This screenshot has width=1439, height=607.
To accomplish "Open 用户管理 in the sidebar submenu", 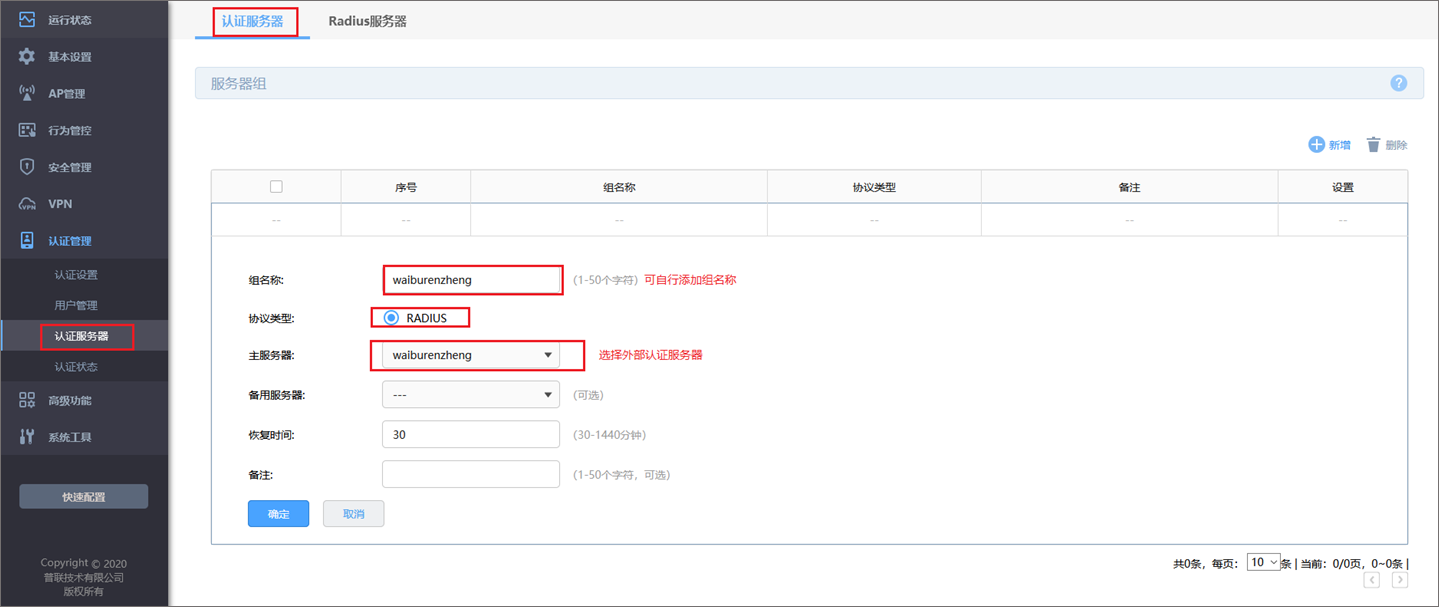I will (76, 306).
